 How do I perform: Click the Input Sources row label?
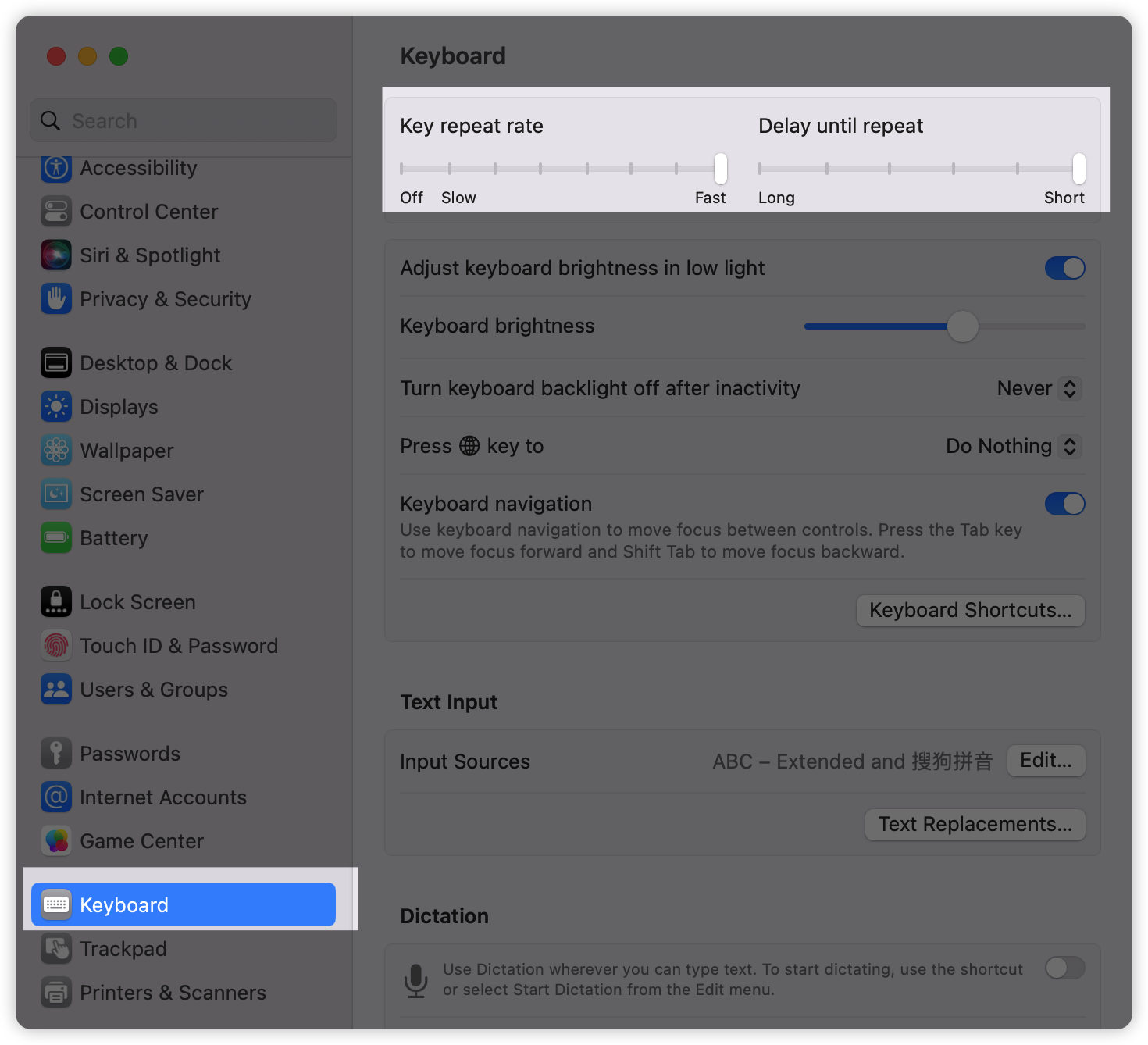coord(465,761)
